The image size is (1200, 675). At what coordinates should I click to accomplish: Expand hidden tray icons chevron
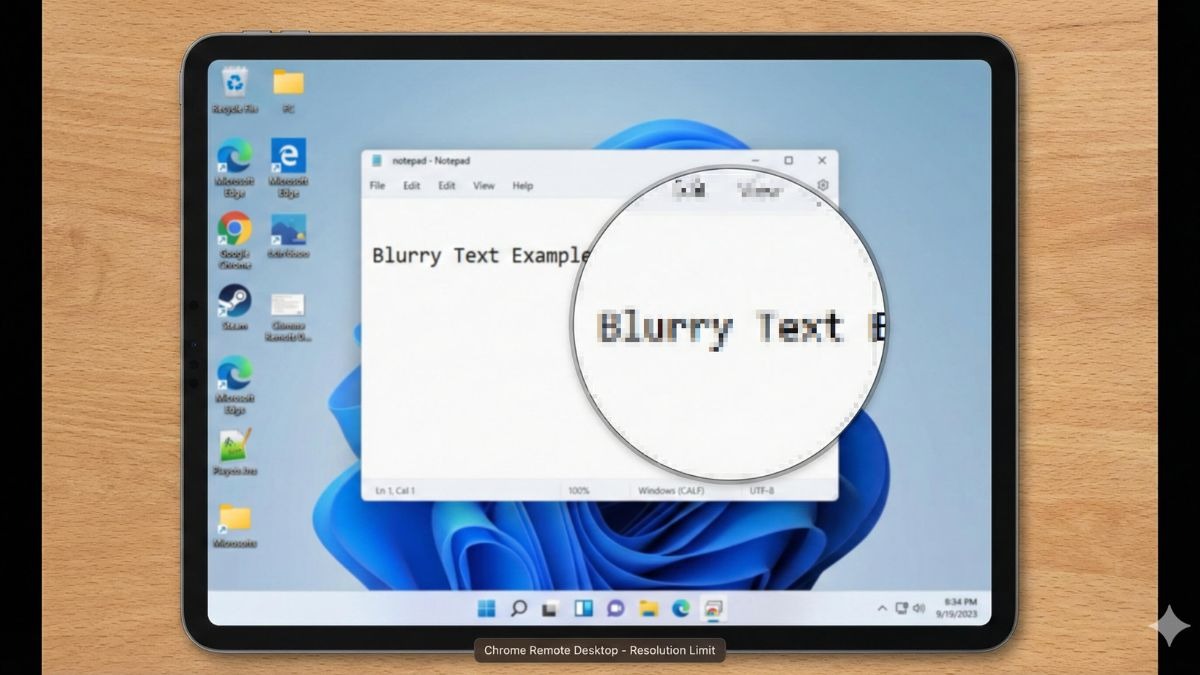tap(882, 608)
